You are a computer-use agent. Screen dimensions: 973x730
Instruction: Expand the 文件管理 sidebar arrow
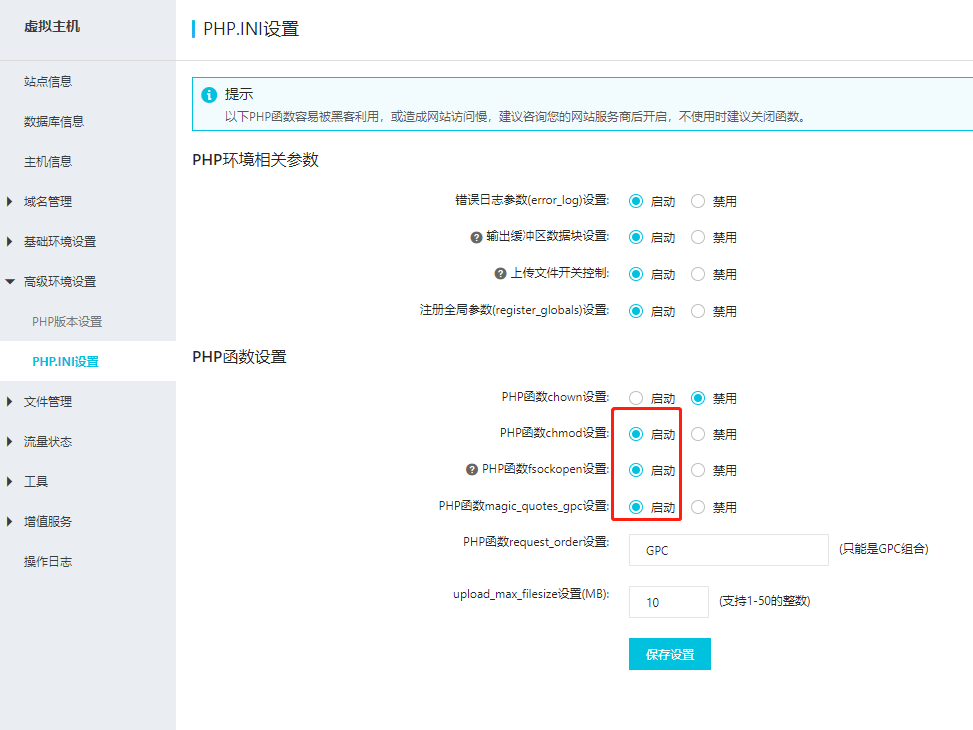(x=9, y=402)
